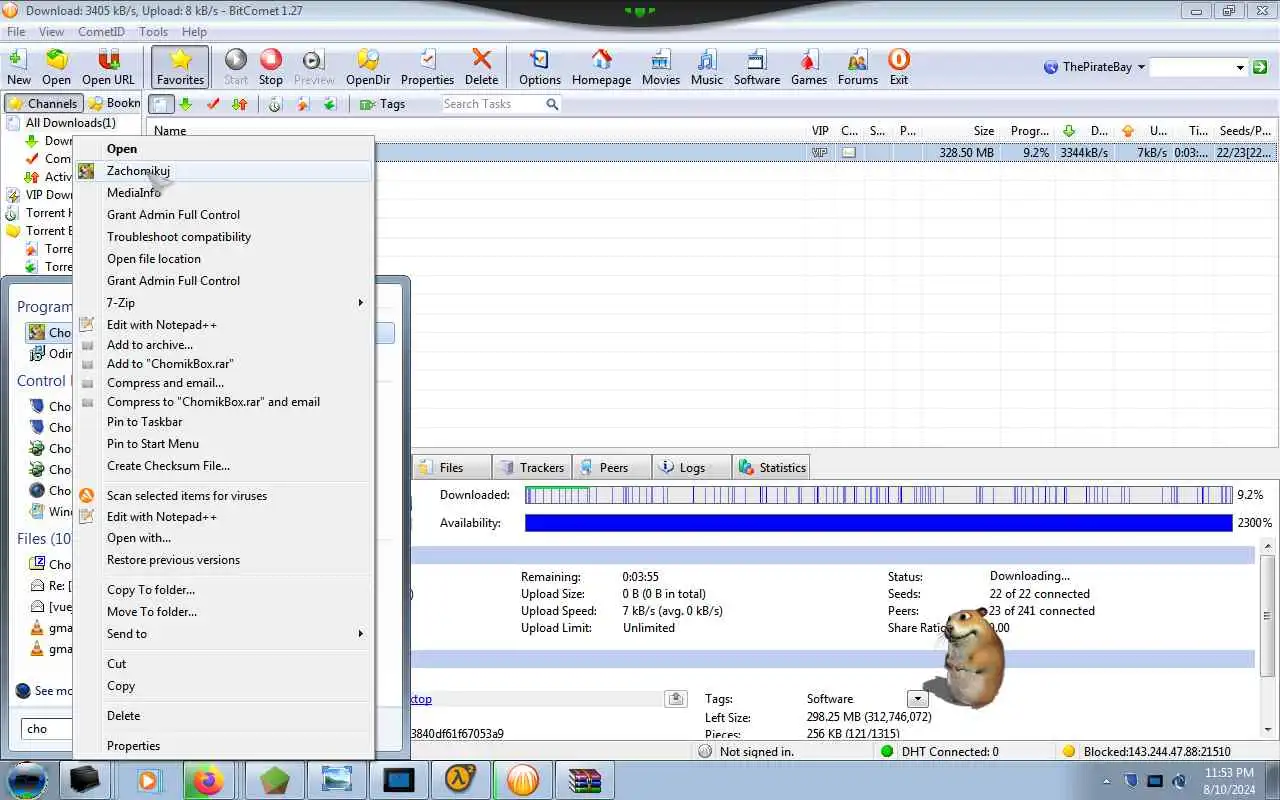Filter active tasks up-down arrows icon
This screenshot has height=800, width=1280.
coord(239,104)
